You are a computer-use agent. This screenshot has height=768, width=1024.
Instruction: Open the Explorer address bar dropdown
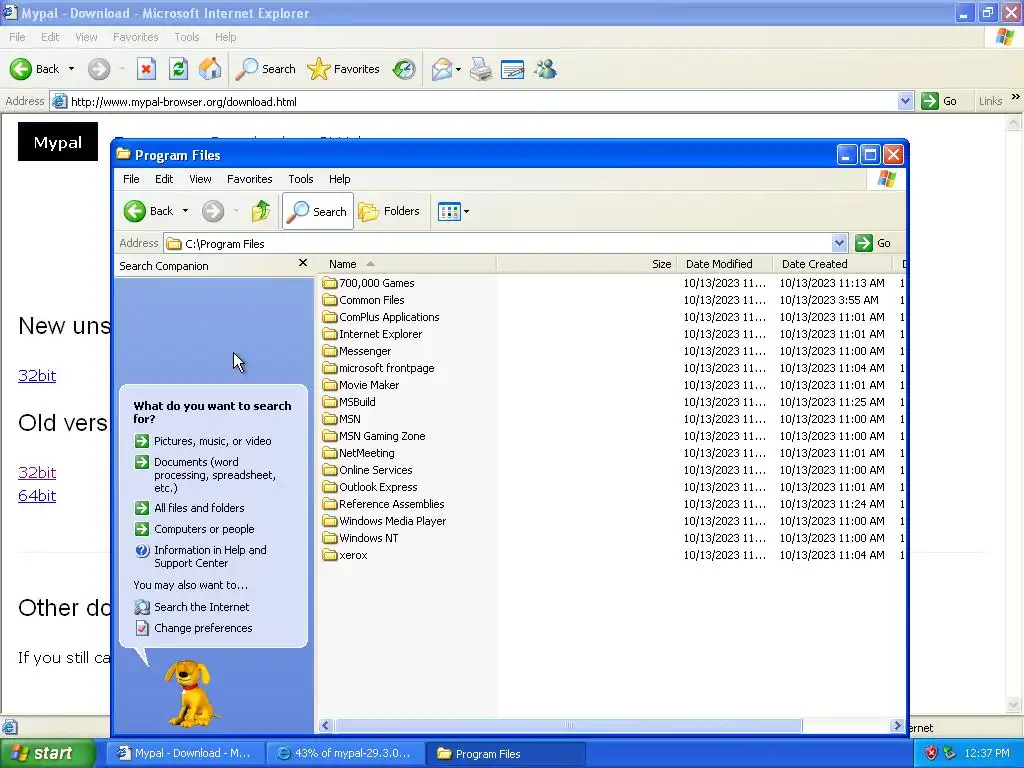(x=839, y=243)
